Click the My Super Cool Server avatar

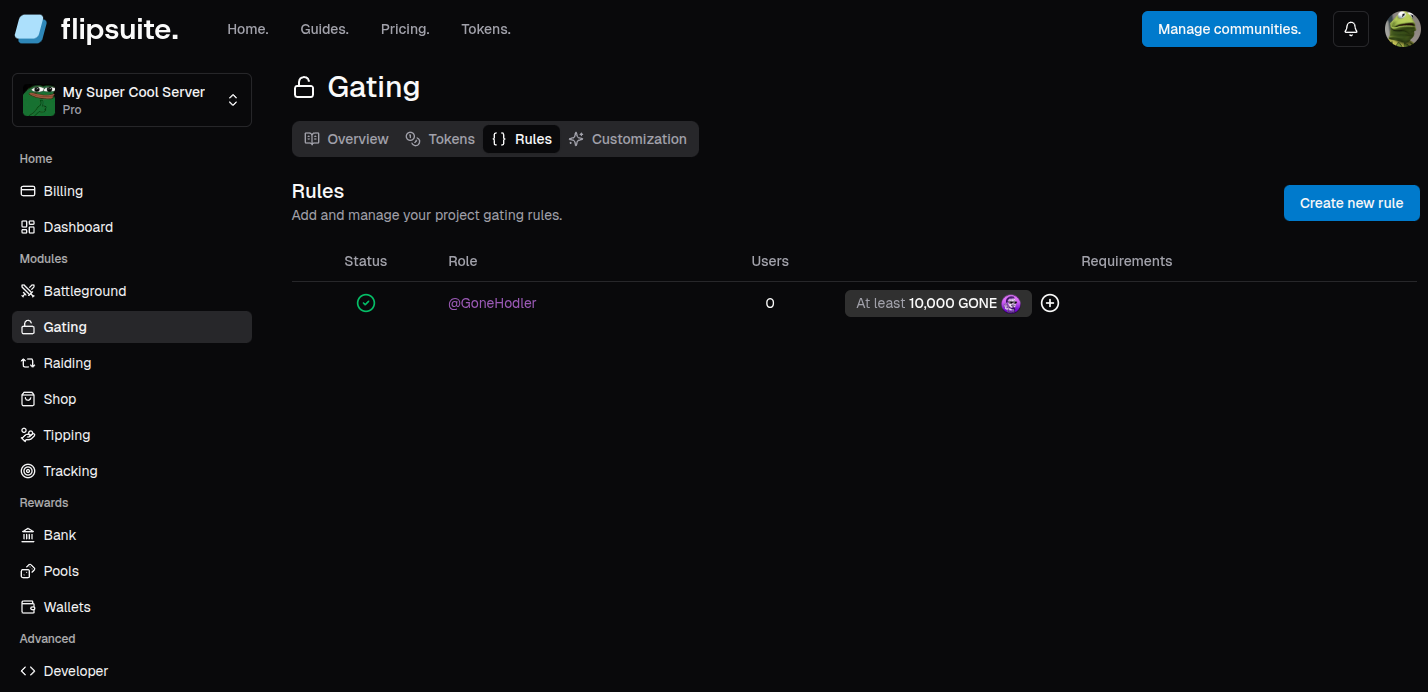point(39,100)
